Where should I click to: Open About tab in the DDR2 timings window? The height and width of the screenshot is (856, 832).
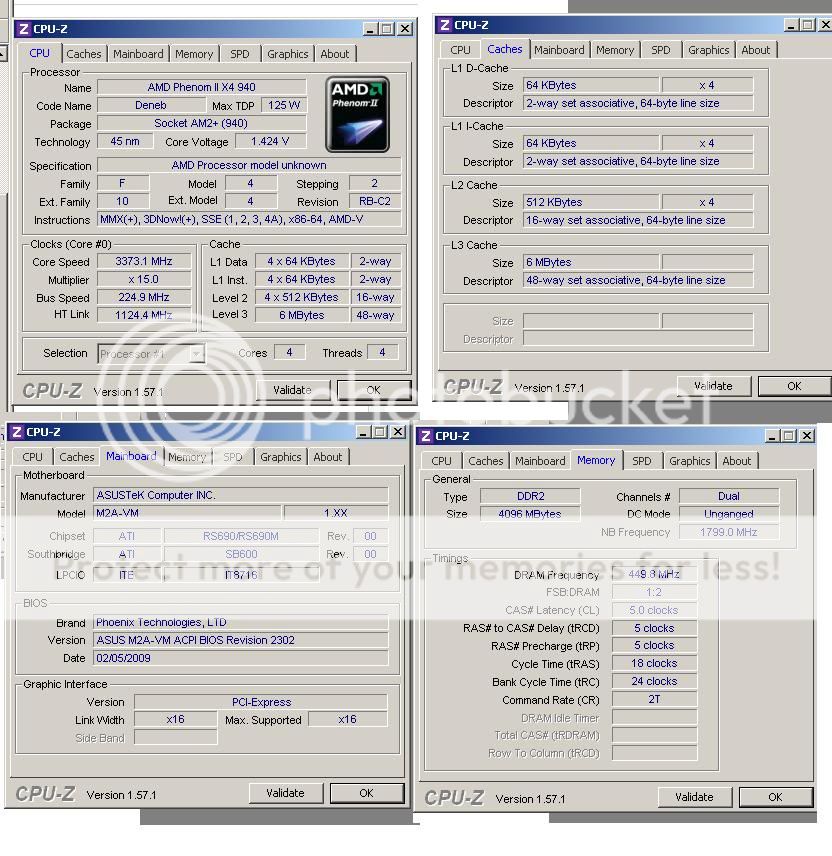tap(737, 461)
